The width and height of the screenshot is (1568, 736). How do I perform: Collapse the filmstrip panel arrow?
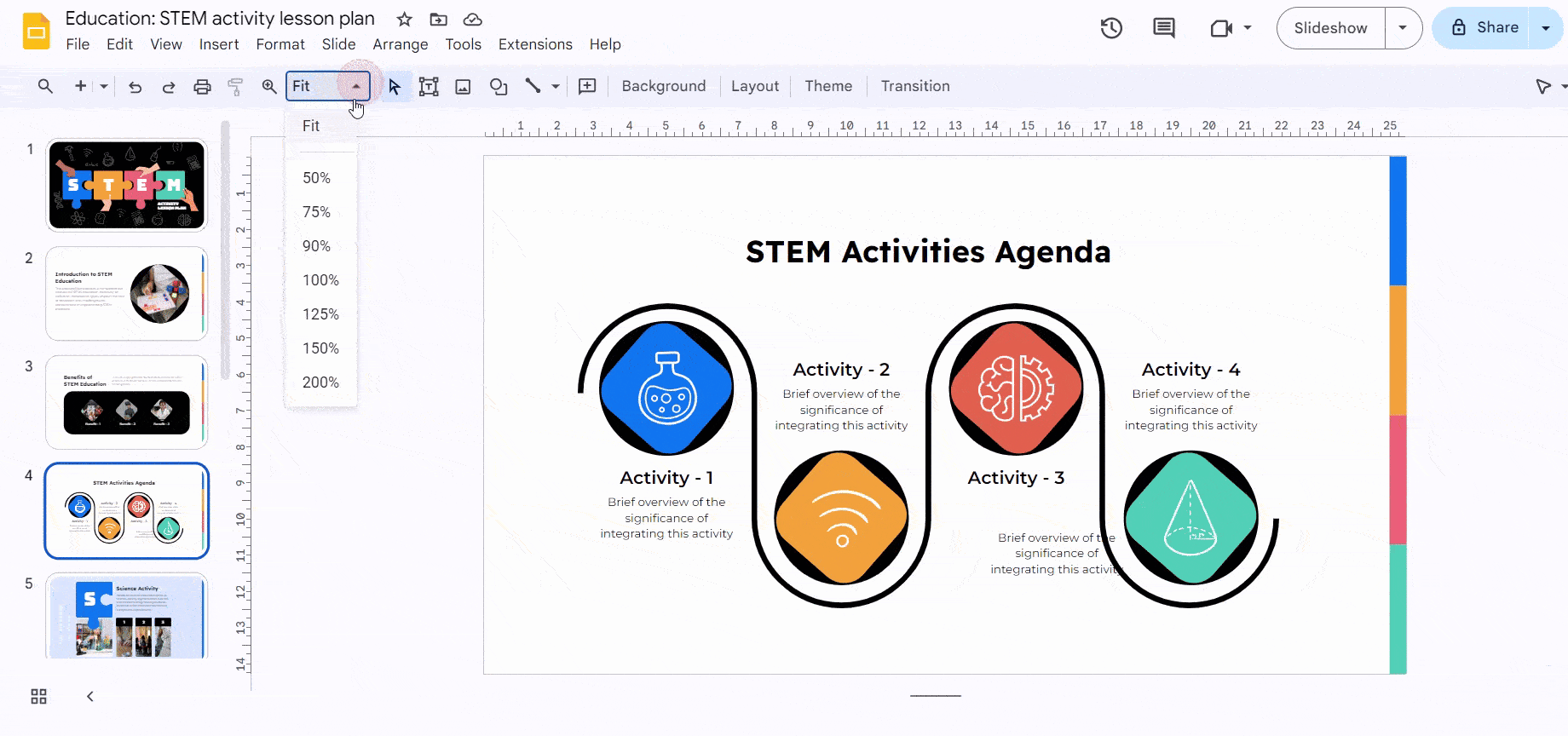90,697
